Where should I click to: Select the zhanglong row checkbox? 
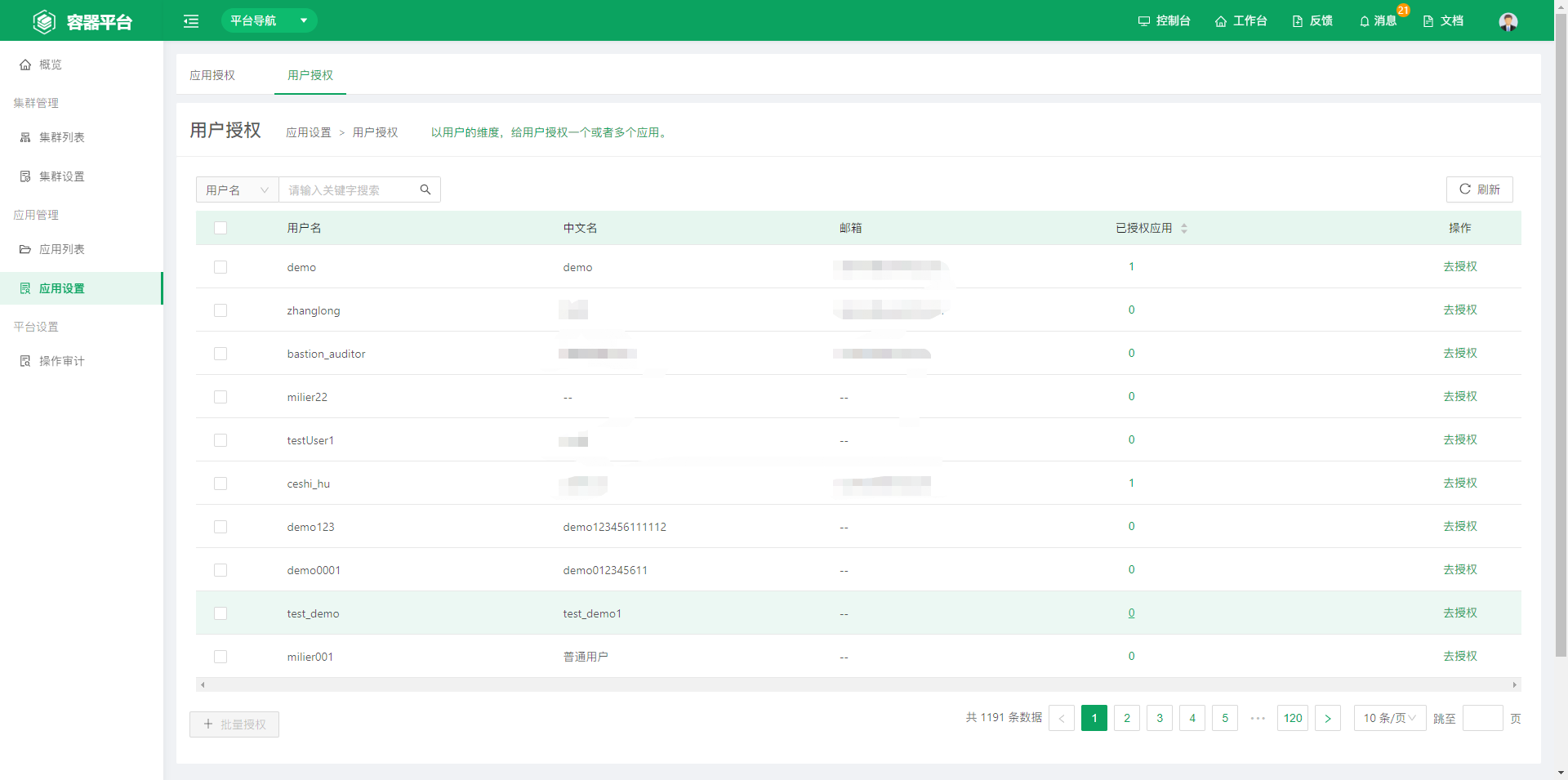pyautogui.click(x=220, y=310)
